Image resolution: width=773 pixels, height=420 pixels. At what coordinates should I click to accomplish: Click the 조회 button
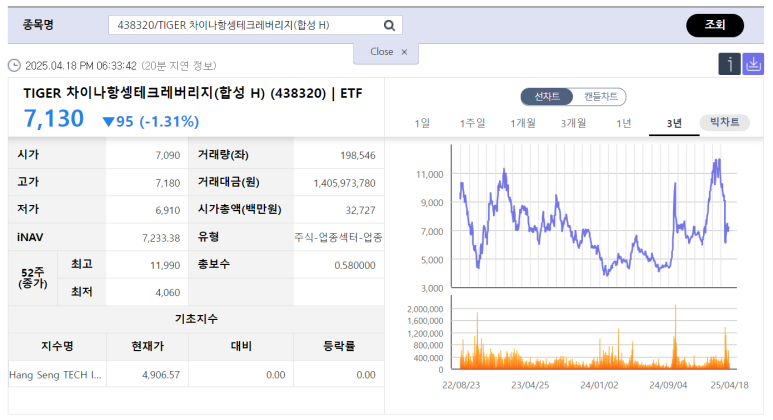pos(715,25)
